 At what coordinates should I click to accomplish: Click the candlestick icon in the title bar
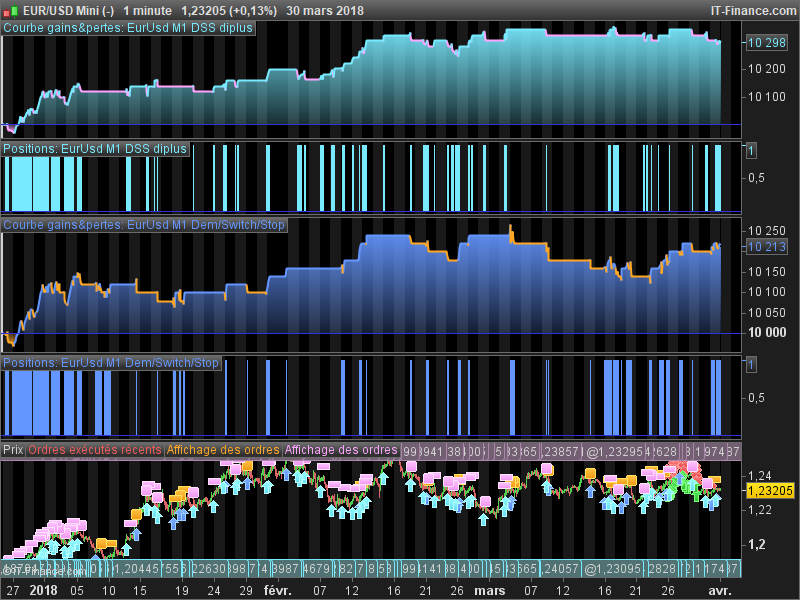[x=10, y=11]
